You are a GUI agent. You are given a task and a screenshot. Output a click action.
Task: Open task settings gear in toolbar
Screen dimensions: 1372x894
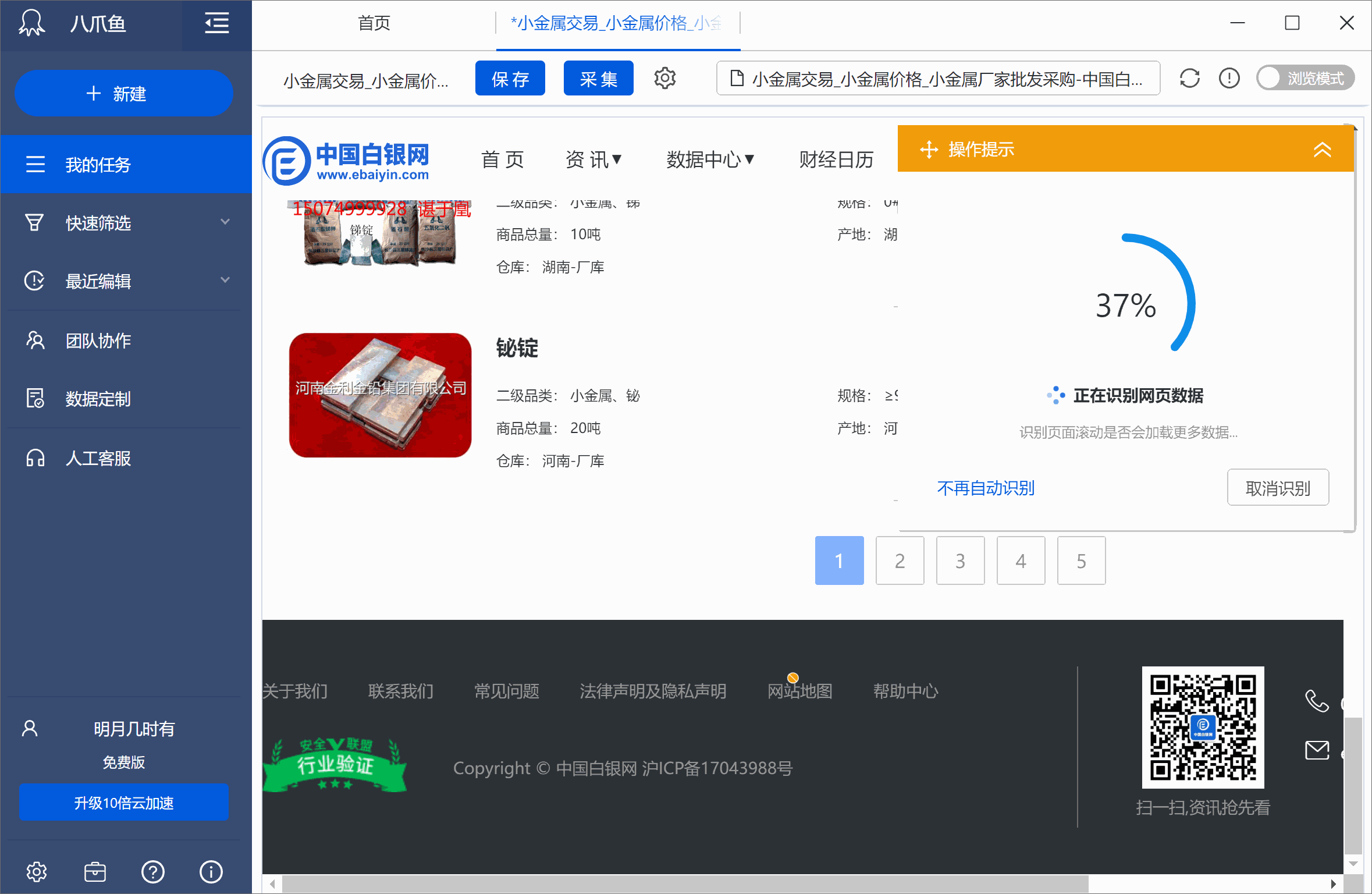[x=665, y=78]
